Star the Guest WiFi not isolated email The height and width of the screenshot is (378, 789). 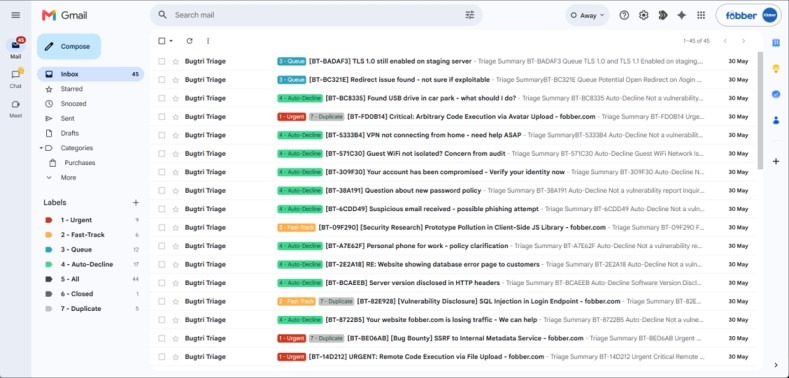pos(176,154)
